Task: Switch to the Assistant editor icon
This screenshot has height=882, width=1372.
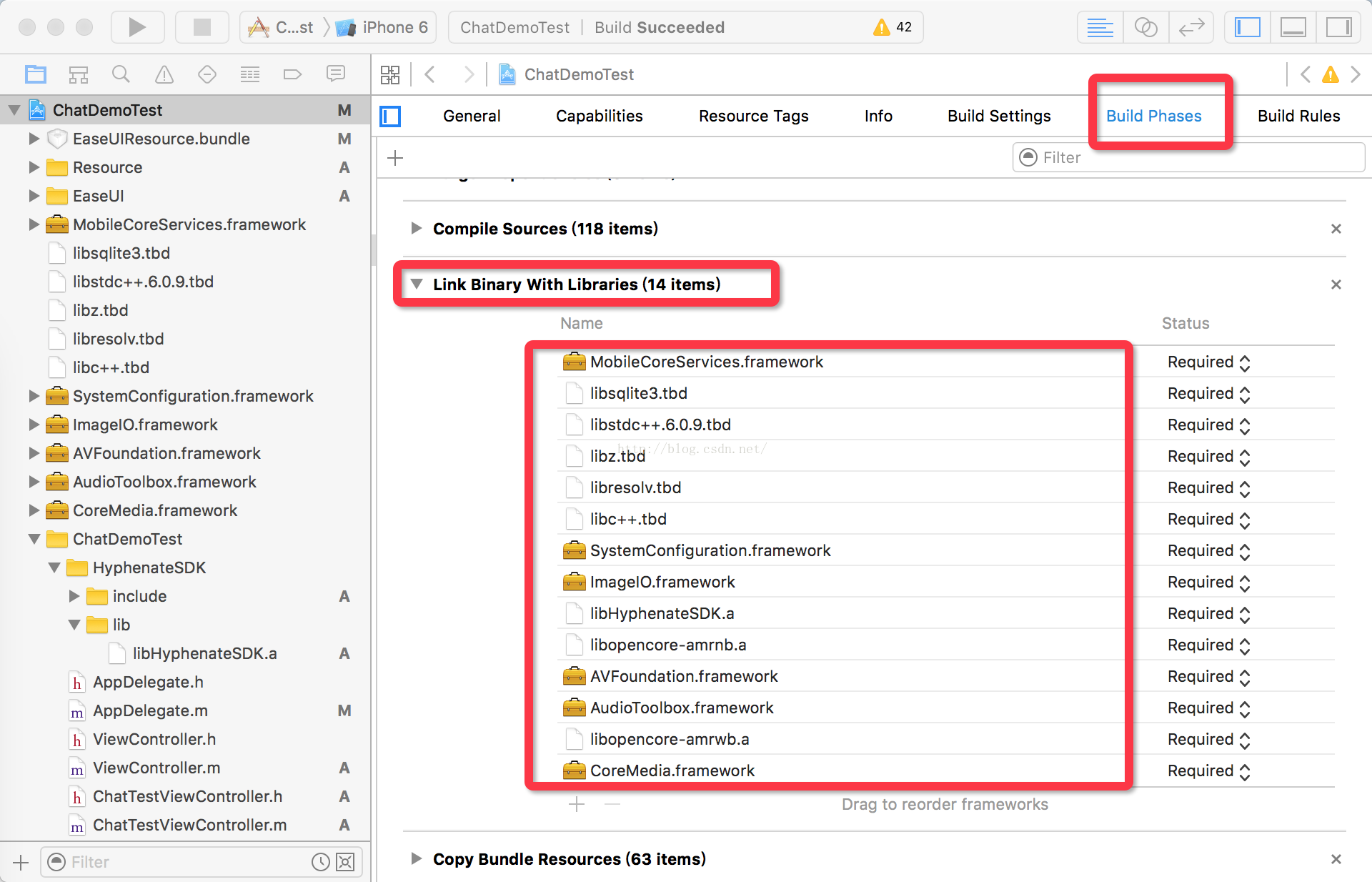Action: 1145,27
